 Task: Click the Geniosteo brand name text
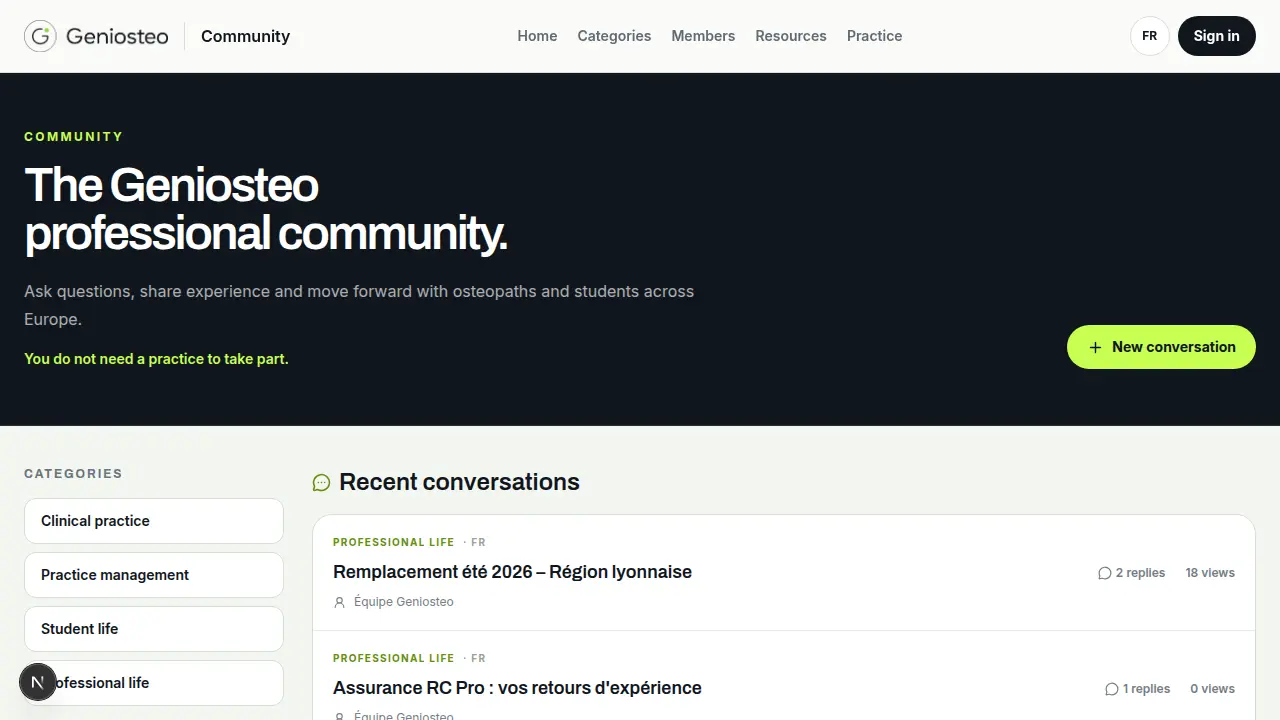pos(117,37)
